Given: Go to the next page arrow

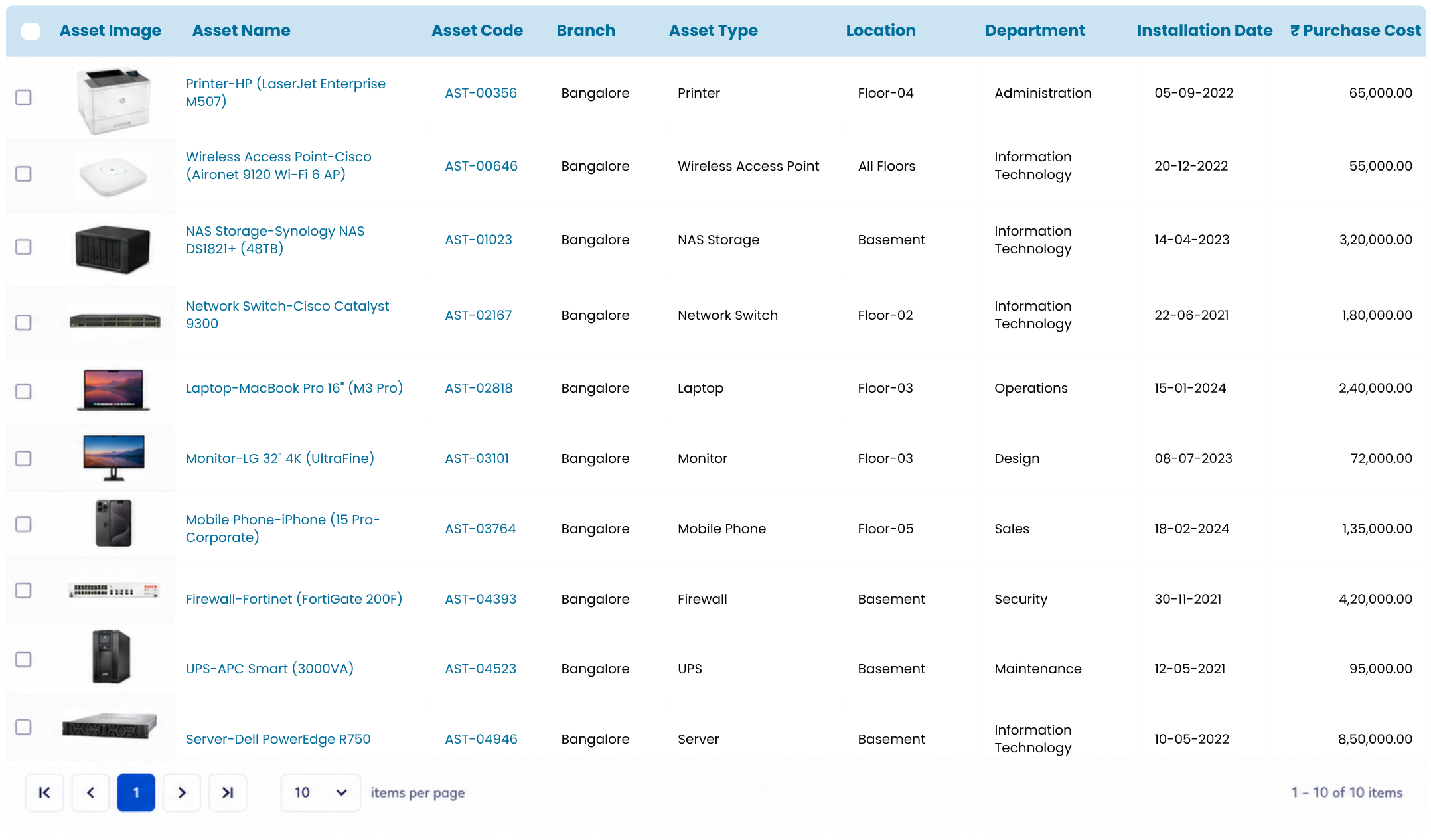Looking at the screenshot, I should [182, 792].
